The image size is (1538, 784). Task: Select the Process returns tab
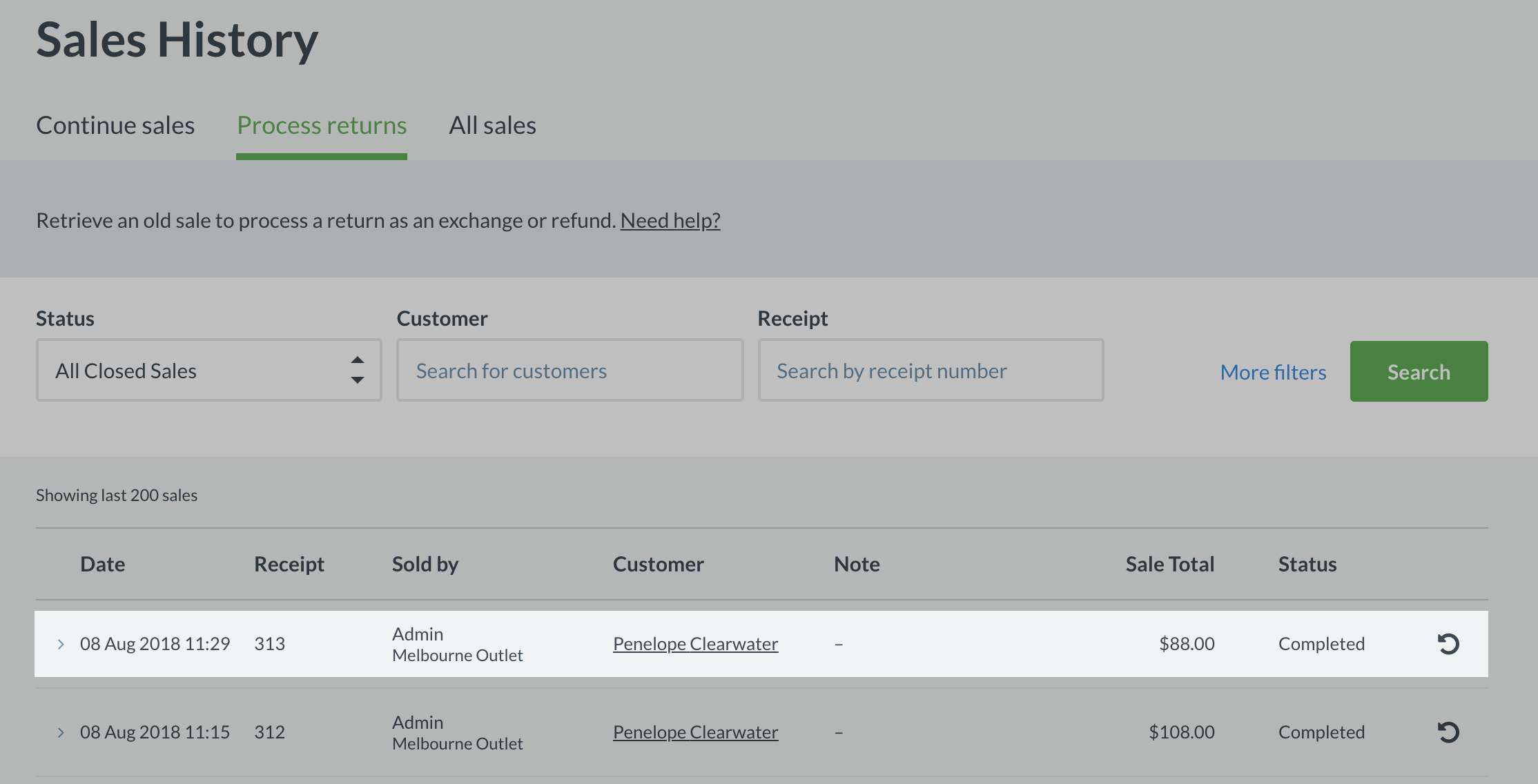tap(322, 126)
